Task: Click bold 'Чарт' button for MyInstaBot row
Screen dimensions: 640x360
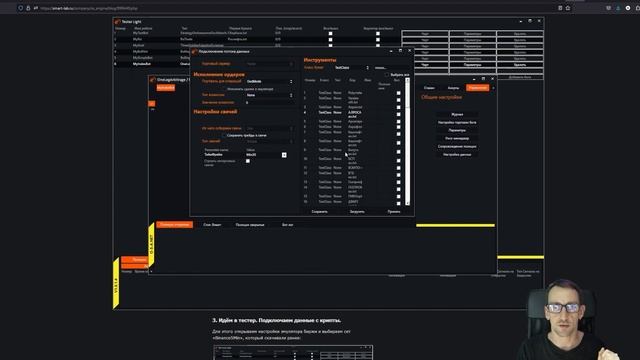Action: coord(425,65)
